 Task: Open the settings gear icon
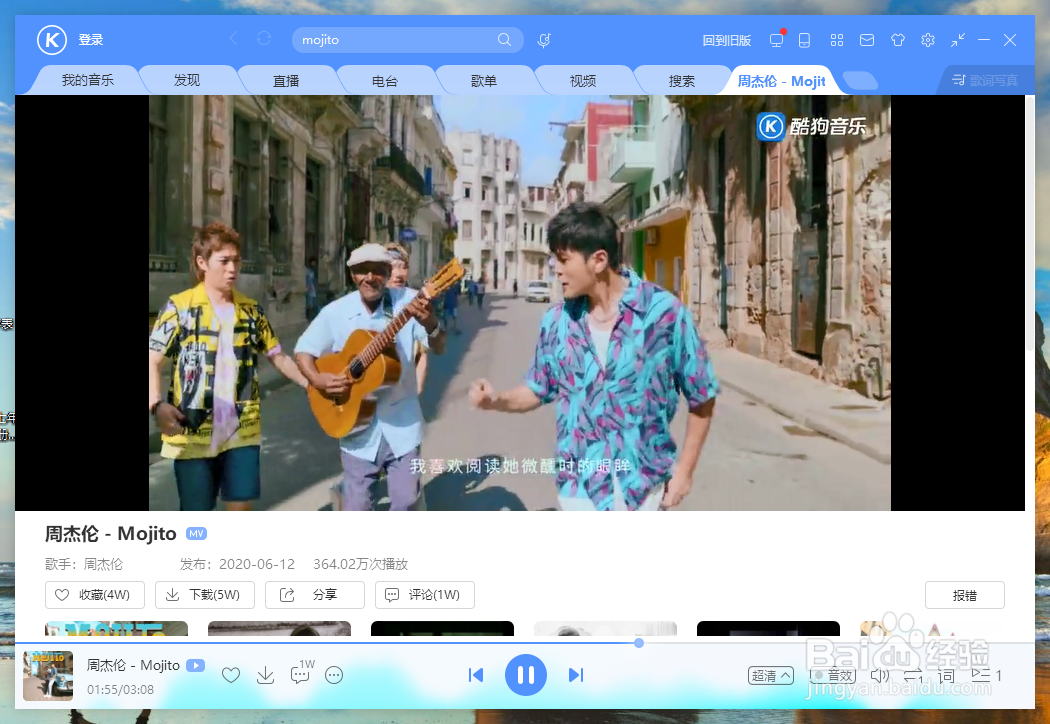point(927,40)
